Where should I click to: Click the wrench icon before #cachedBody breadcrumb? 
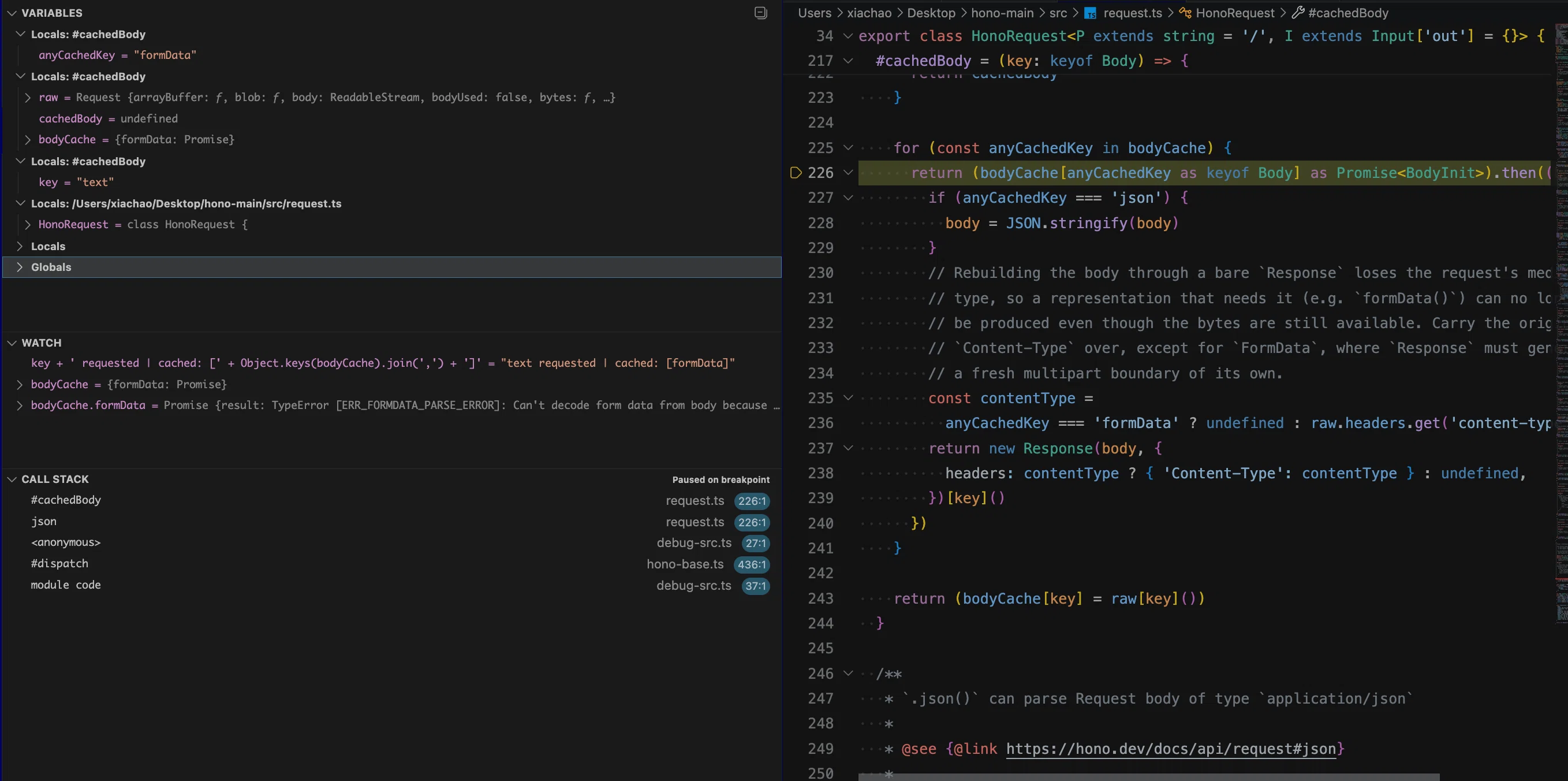[1298, 13]
